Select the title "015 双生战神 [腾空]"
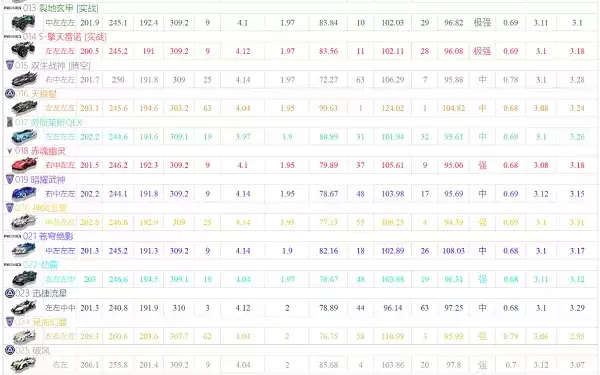 53,65
